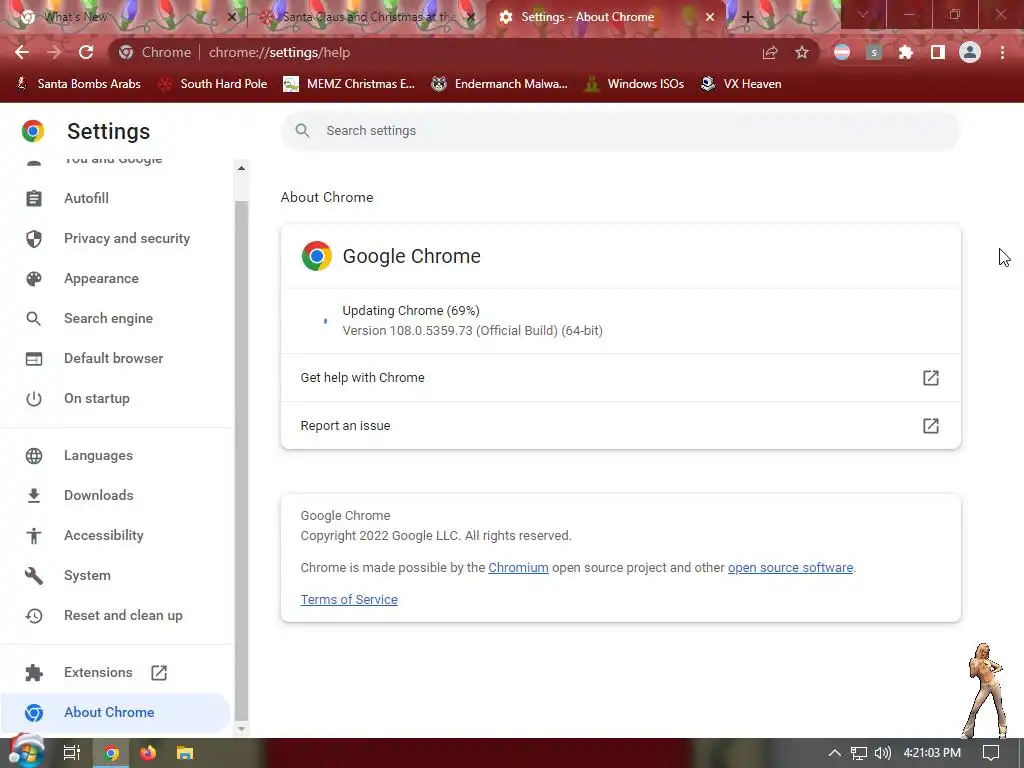Screen dimensions: 1024x768
Task: Open MEMZ Christmas bookmark
Action: tap(349, 84)
